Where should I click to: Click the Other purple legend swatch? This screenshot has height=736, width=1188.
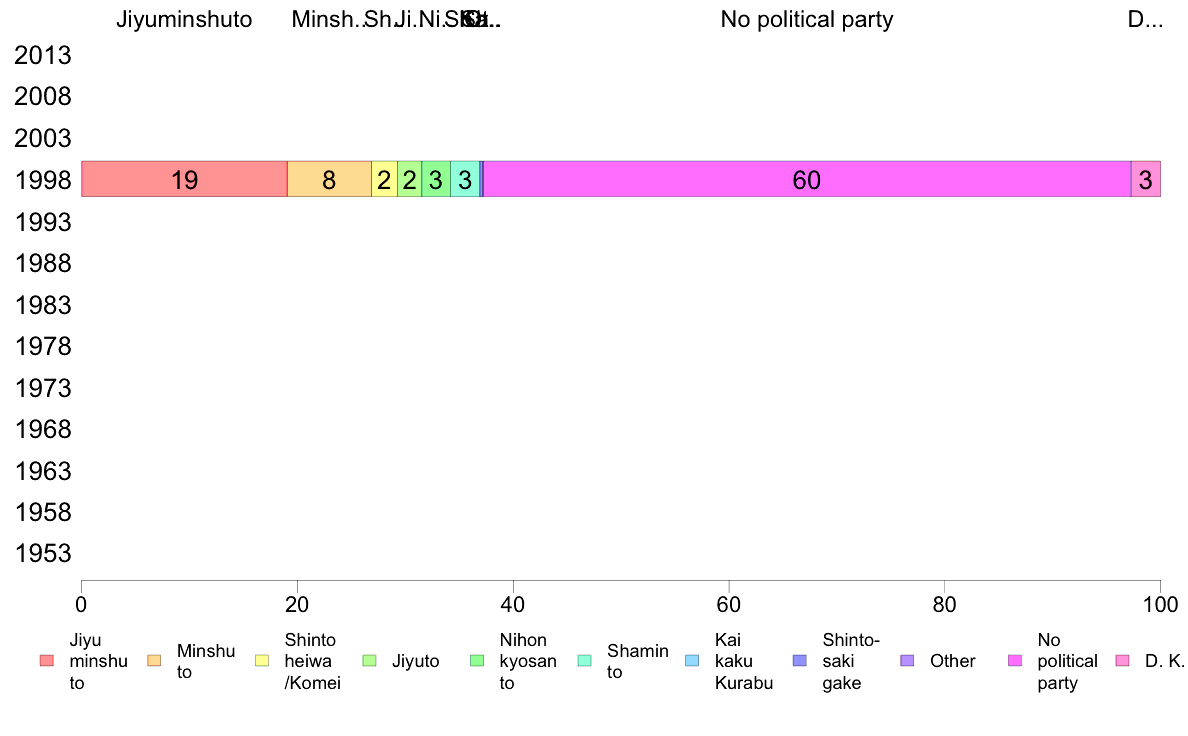point(908,661)
